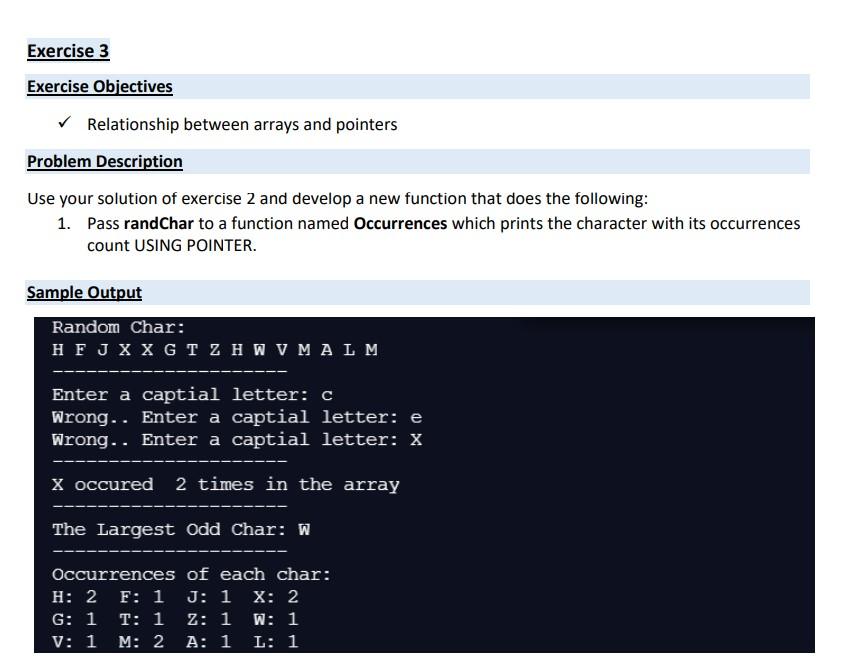Click 'Enter a captial letter: c' line
This screenshot has height=668, width=864.
(192, 395)
